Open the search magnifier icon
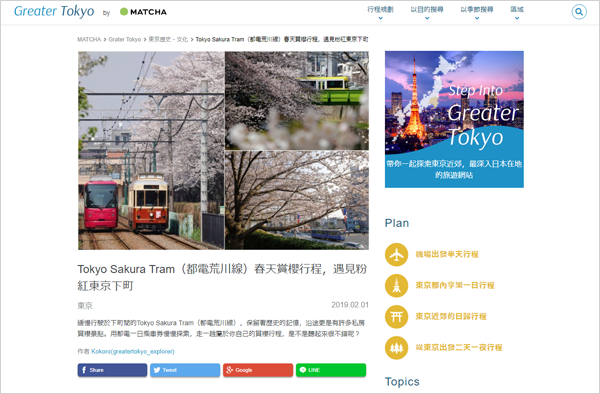 (x=579, y=12)
